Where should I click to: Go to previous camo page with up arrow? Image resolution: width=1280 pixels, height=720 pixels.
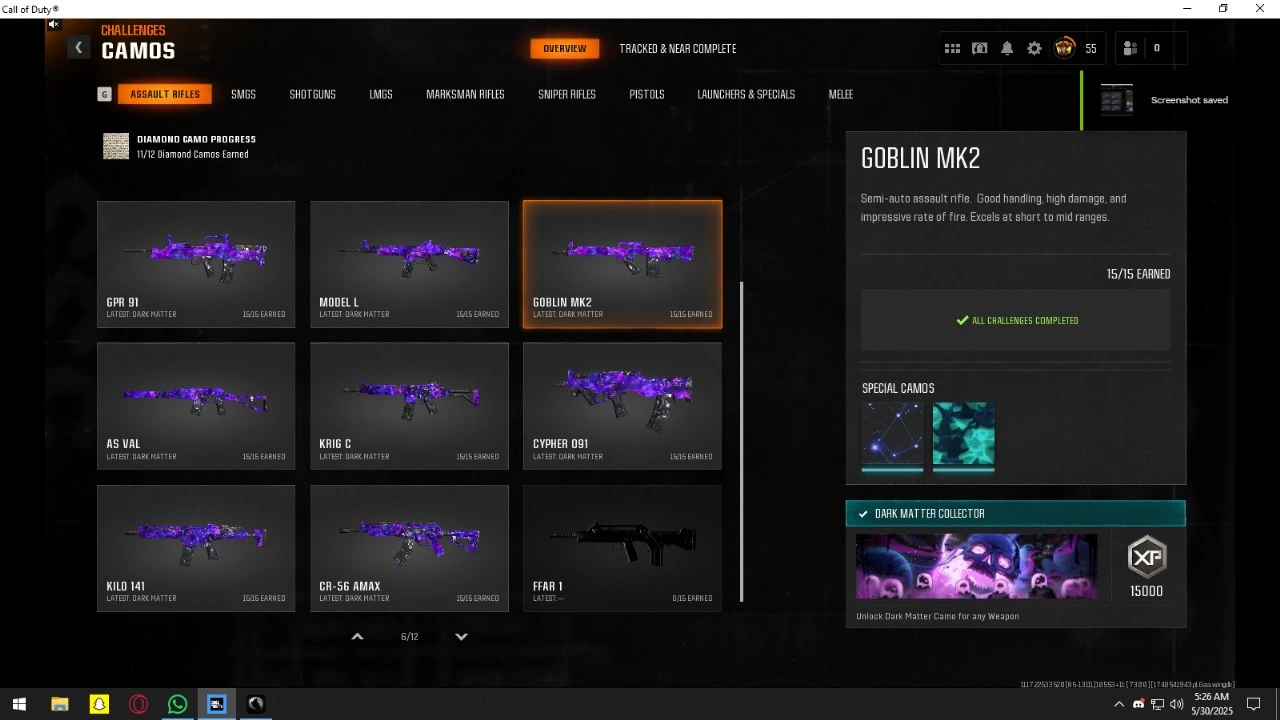(x=357, y=636)
